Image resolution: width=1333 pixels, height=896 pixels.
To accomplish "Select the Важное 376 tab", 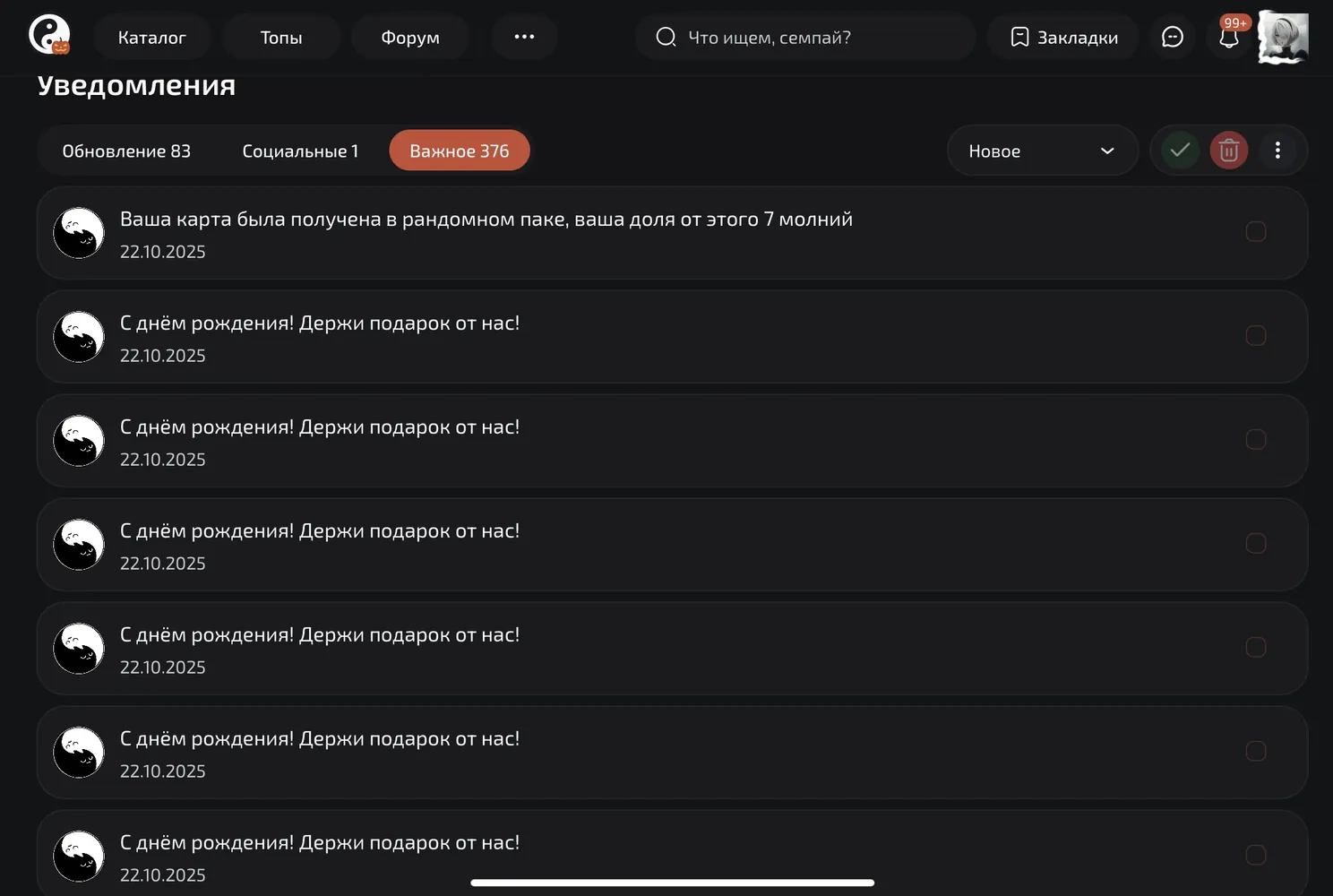I will 460,151.
